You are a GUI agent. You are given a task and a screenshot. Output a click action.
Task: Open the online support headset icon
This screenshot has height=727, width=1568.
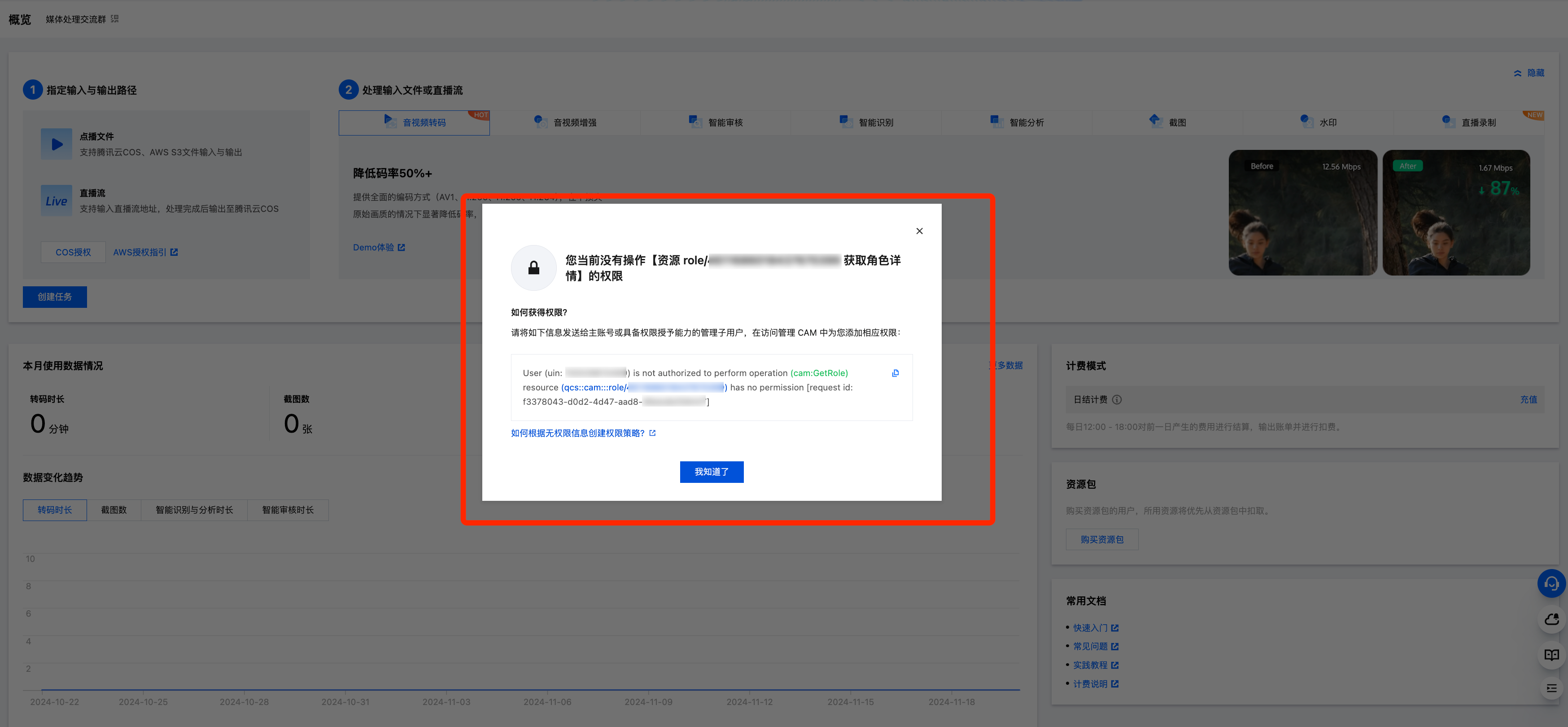[1551, 583]
